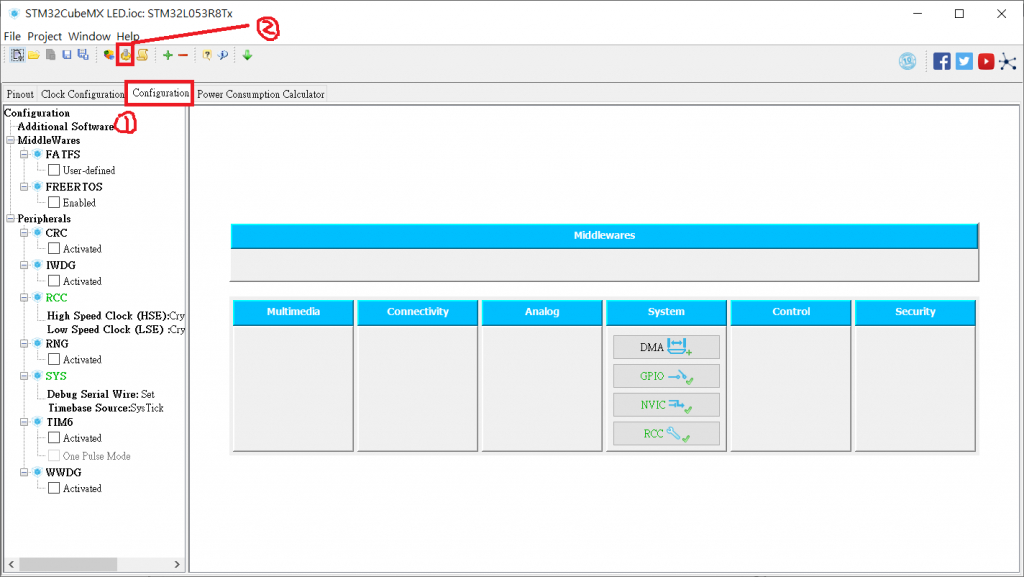Click the tree panel scroll-right arrow
The image size is (1024, 577).
click(x=177, y=564)
